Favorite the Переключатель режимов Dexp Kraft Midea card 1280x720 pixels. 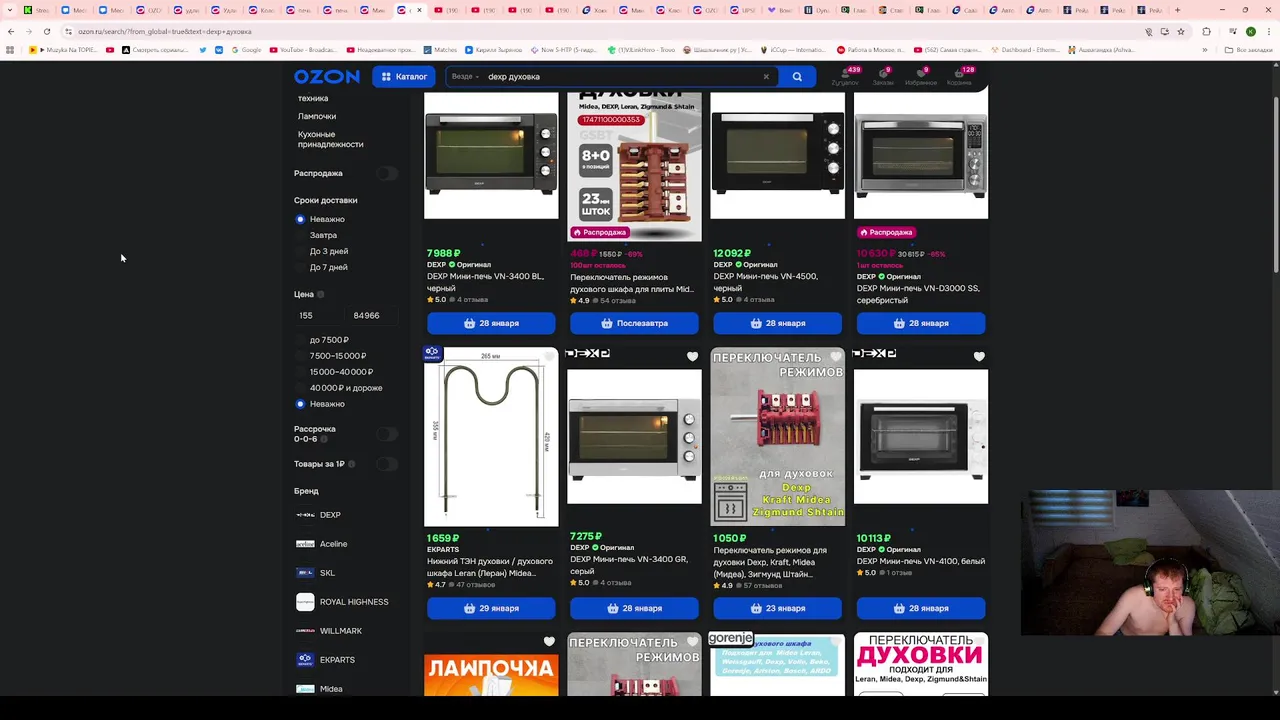pyautogui.click(x=836, y=356)
